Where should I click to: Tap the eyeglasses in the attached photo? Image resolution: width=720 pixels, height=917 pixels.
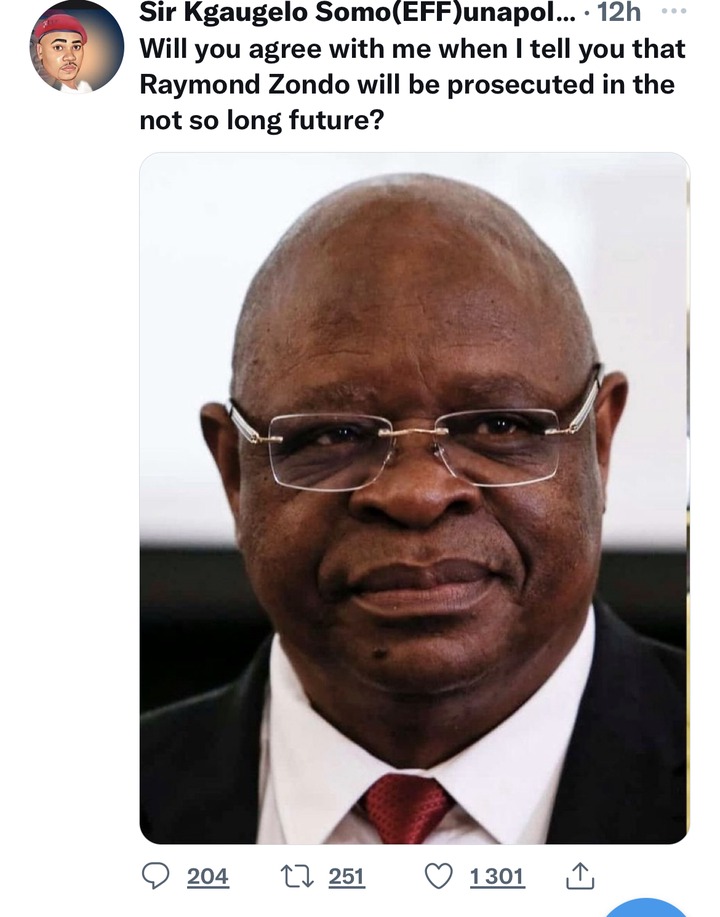[416, 434]
